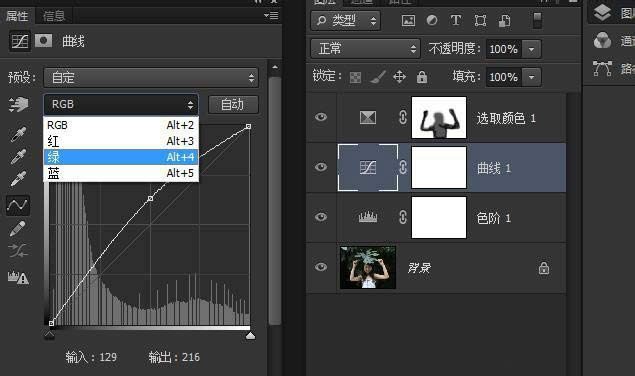Click the 背景 layer photo thumbnail

(x=368, y=267)
